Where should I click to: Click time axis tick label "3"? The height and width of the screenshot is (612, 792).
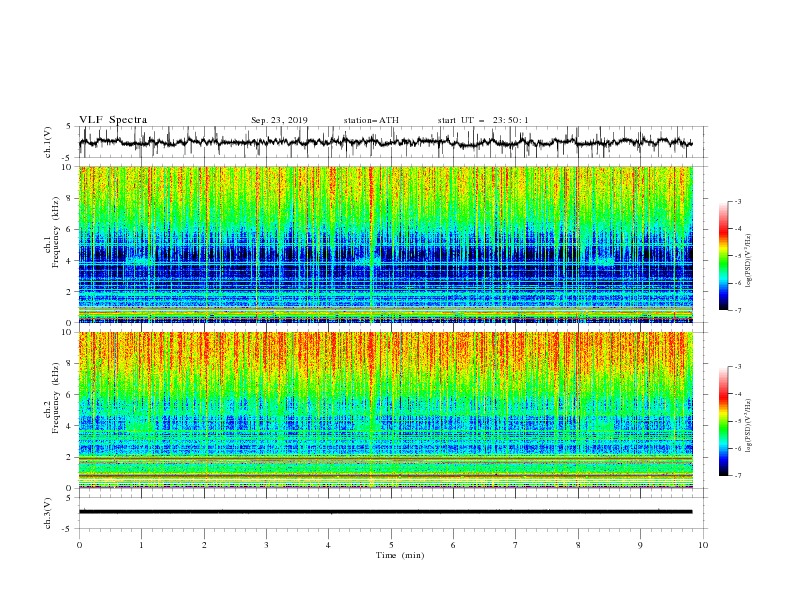266,545
